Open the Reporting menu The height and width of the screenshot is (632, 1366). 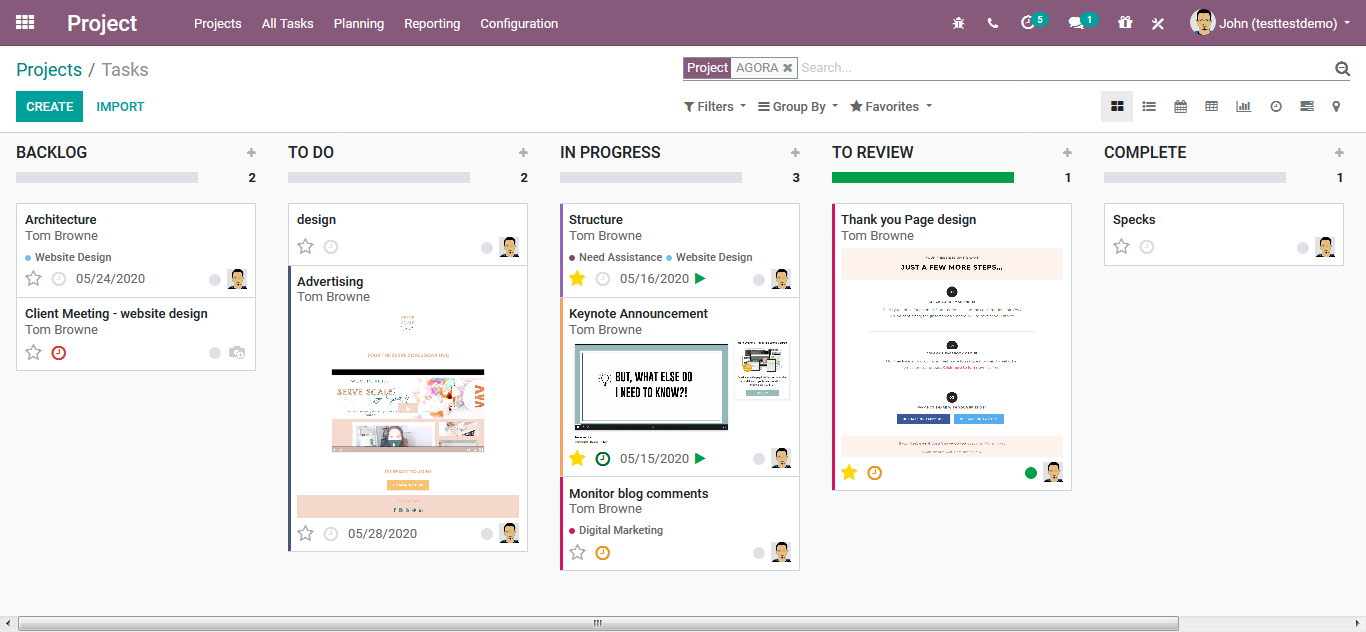pyautogui.click(x=432, y=23)
